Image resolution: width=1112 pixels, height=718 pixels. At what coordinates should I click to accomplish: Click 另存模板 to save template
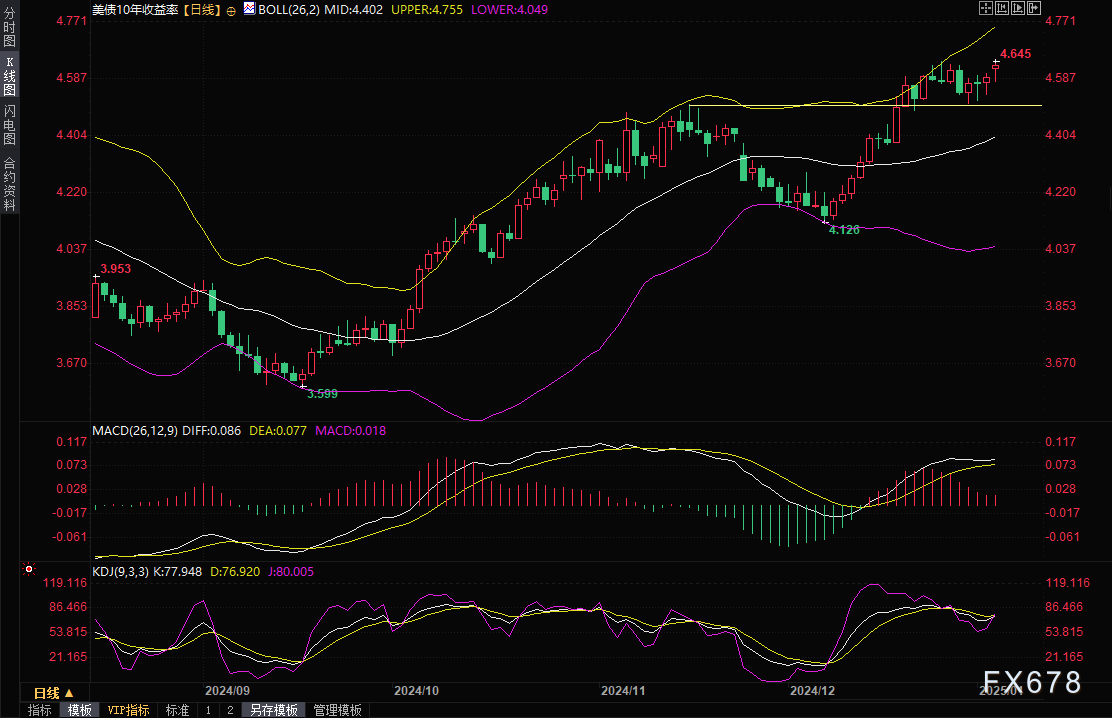point(274,710)
